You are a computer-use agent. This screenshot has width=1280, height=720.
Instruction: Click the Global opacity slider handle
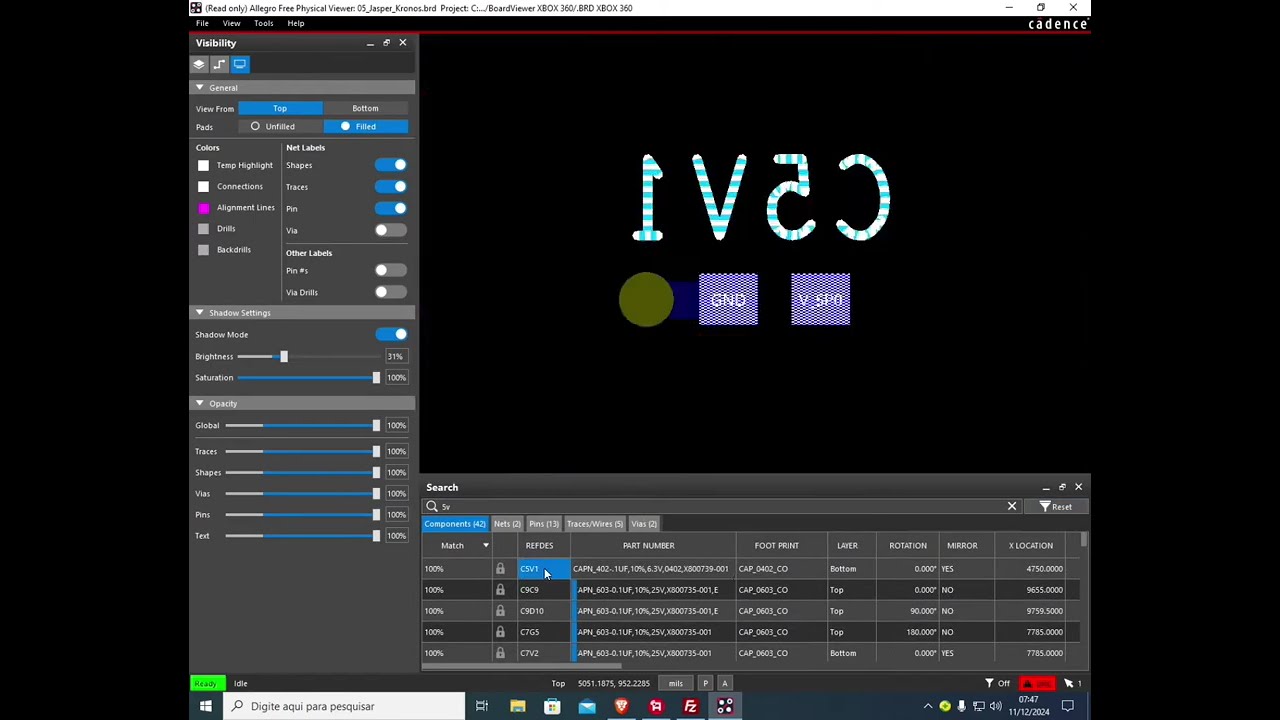(376, 425)
